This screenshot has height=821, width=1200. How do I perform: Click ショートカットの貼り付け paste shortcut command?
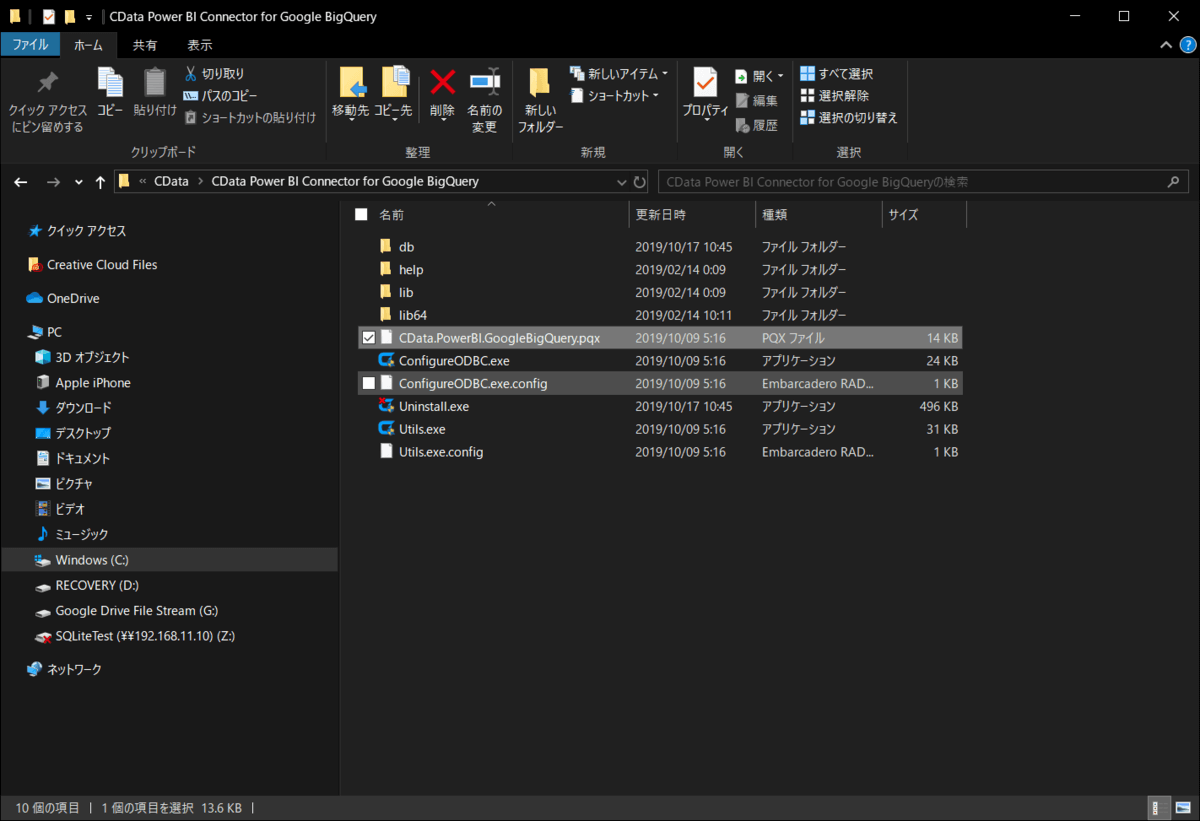[x=250, y=118]
